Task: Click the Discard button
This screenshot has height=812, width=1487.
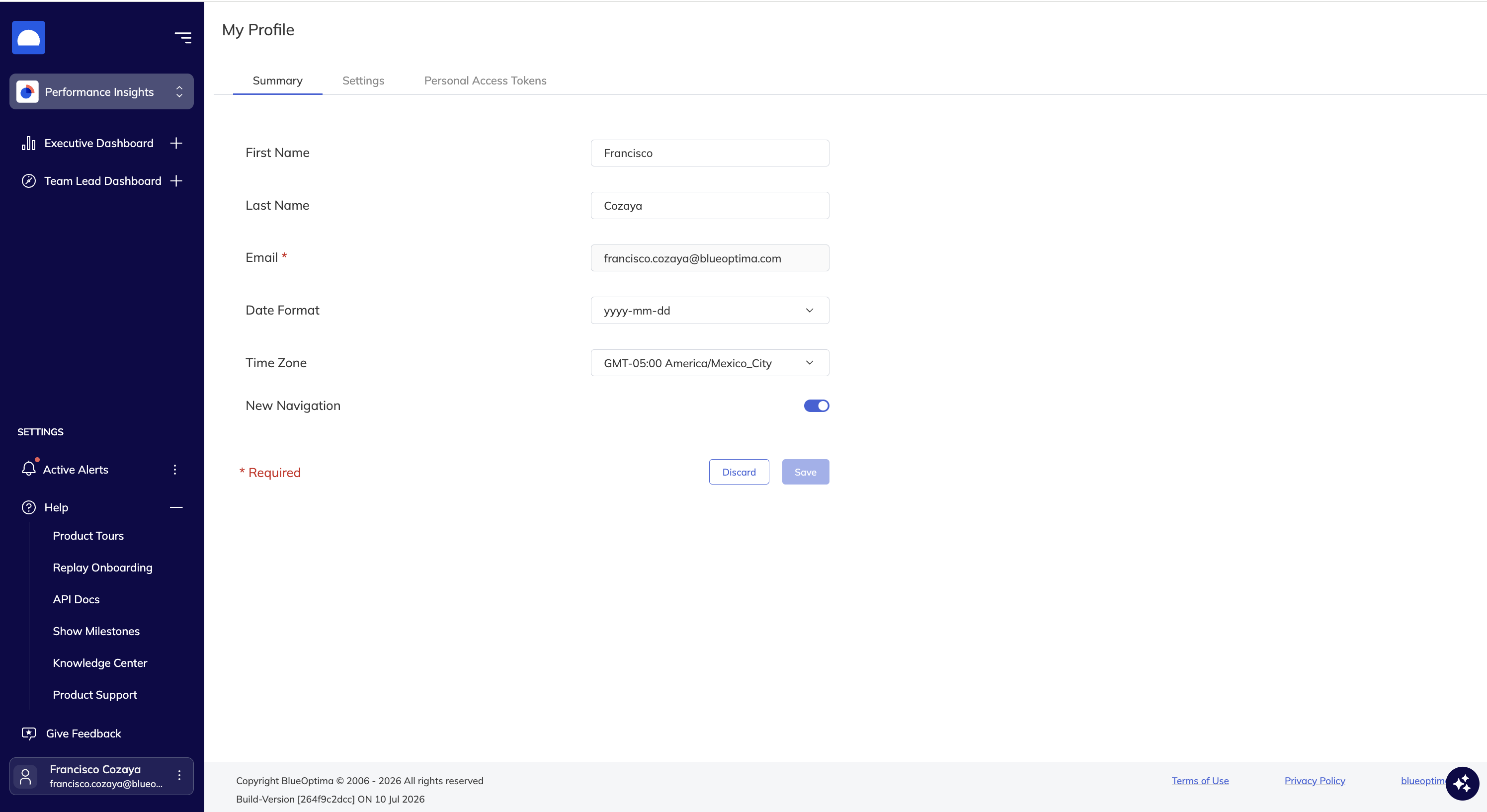Action: coord(739,472)
